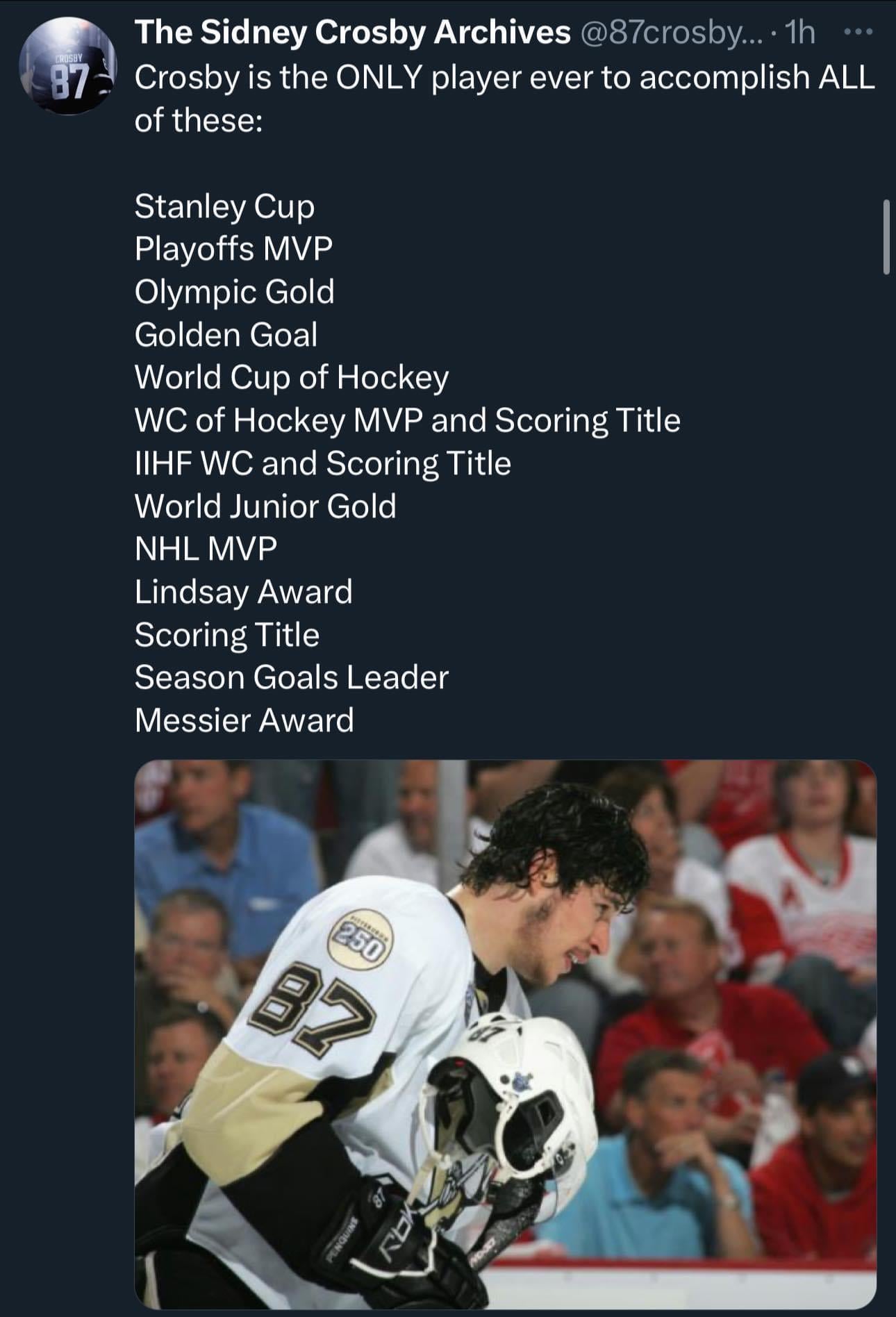896x1317 pixels.
Task: Select the 'IIHF WC and Scoring Title' line
Action: (322, 463)
